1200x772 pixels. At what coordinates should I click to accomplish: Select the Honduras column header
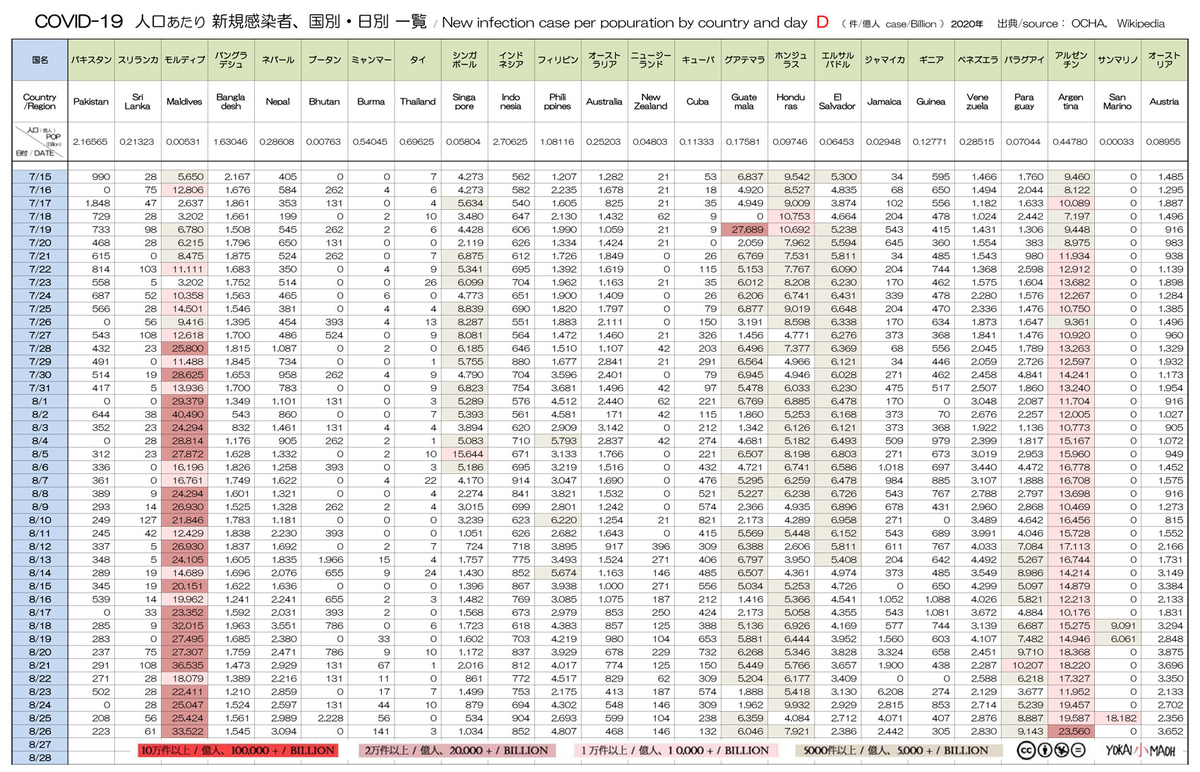point(789,102)
